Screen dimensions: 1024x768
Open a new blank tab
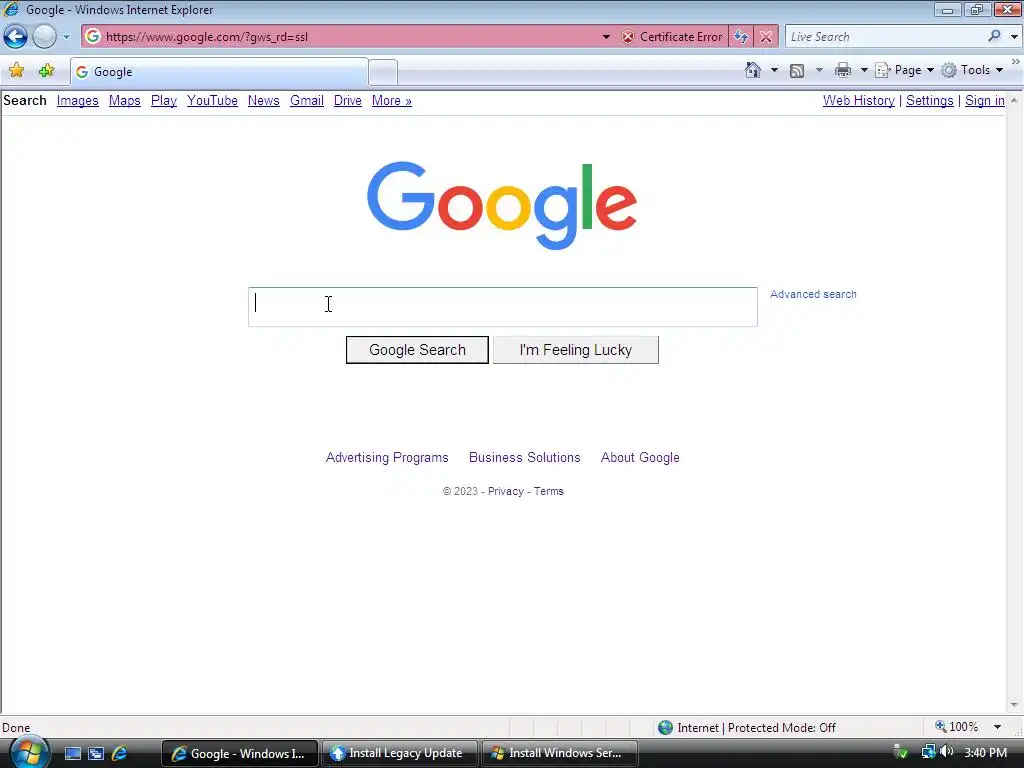pos(383,72)
